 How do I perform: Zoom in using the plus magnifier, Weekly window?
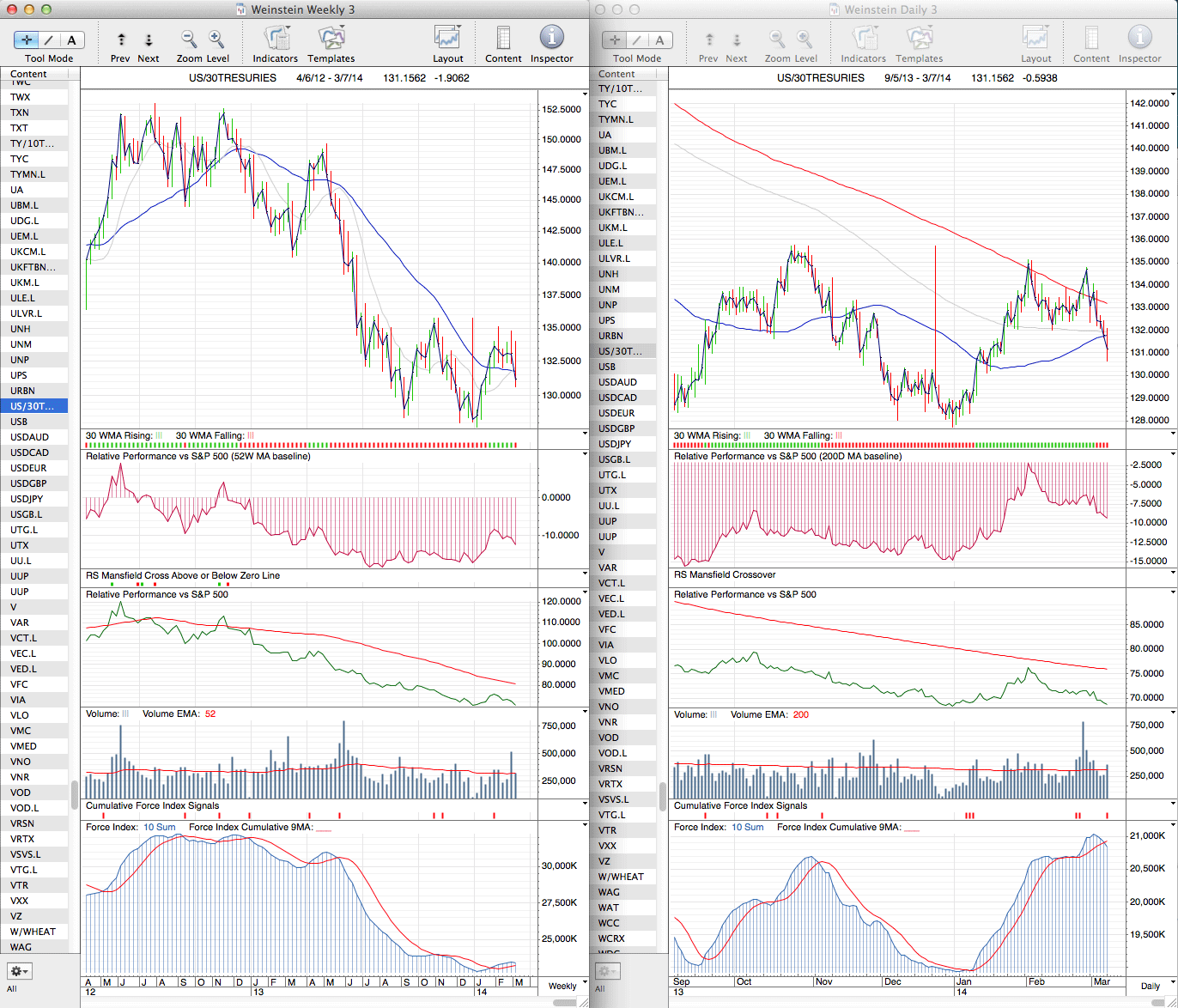click(216, 39)
